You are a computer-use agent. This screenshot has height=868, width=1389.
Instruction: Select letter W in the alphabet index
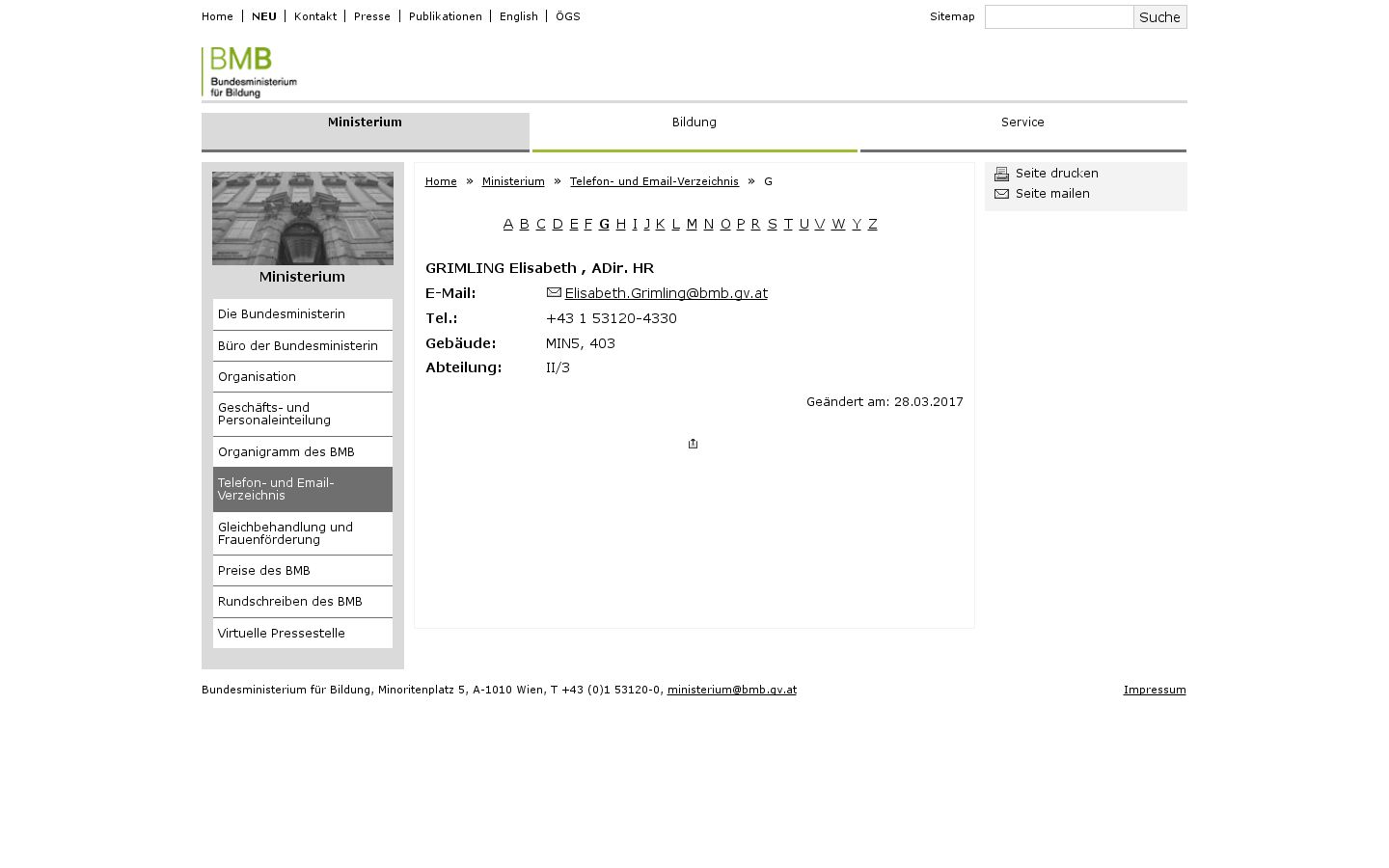838,224
